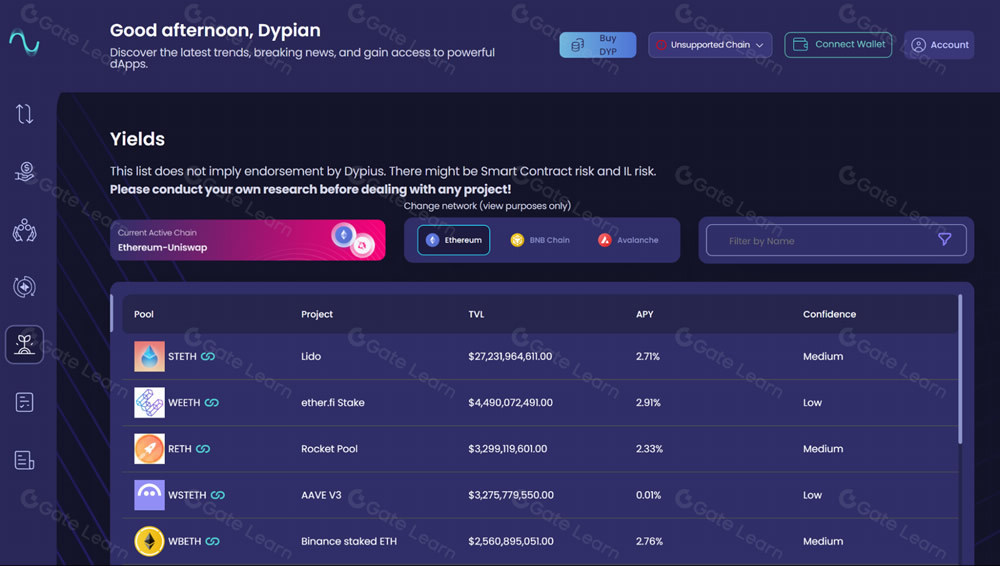The image size is (1000, 566).
Task: Click the Ethereum coin on active chain card
Action: (x=344, y=235)
